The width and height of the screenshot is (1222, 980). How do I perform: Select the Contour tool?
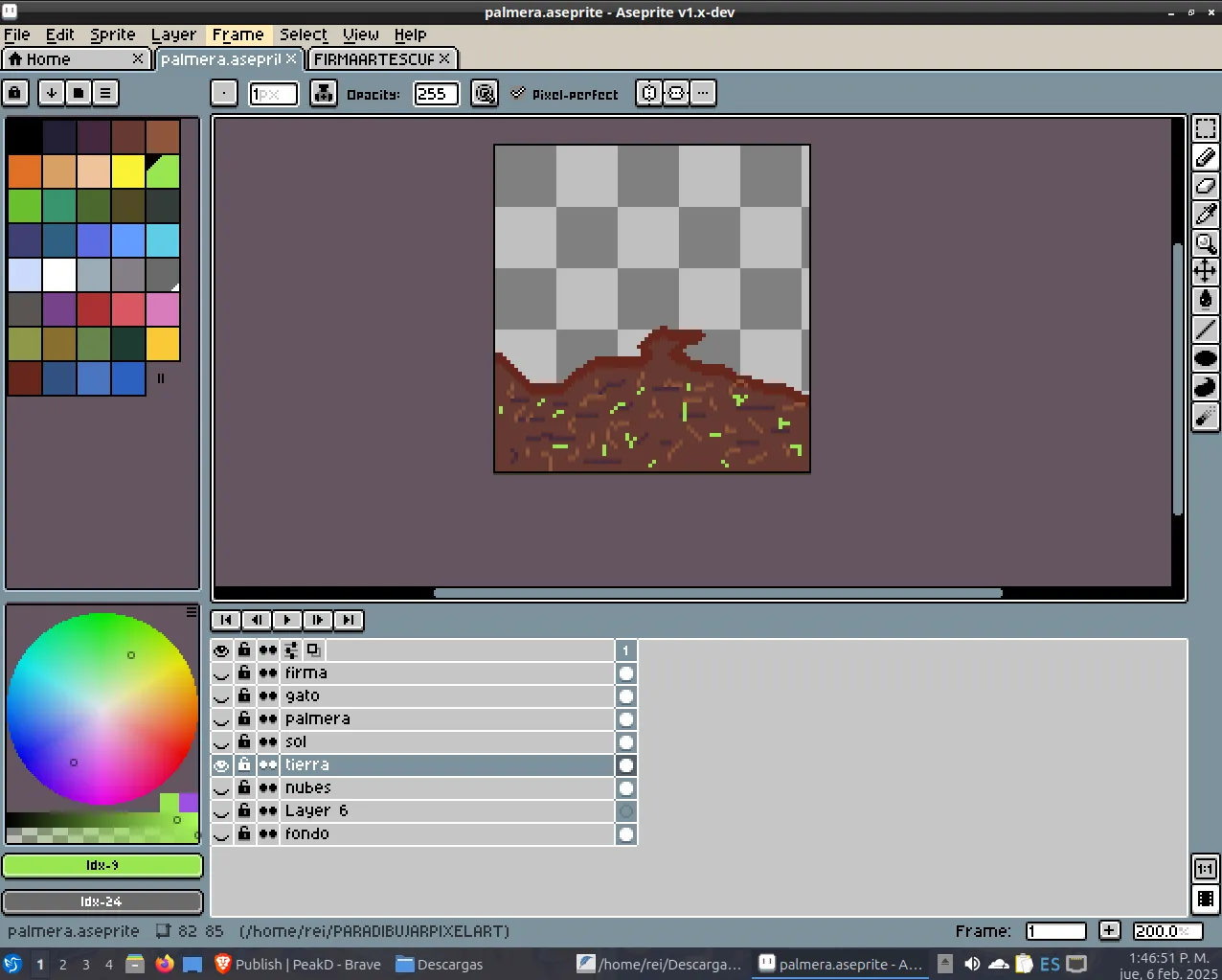point(1206,387)
